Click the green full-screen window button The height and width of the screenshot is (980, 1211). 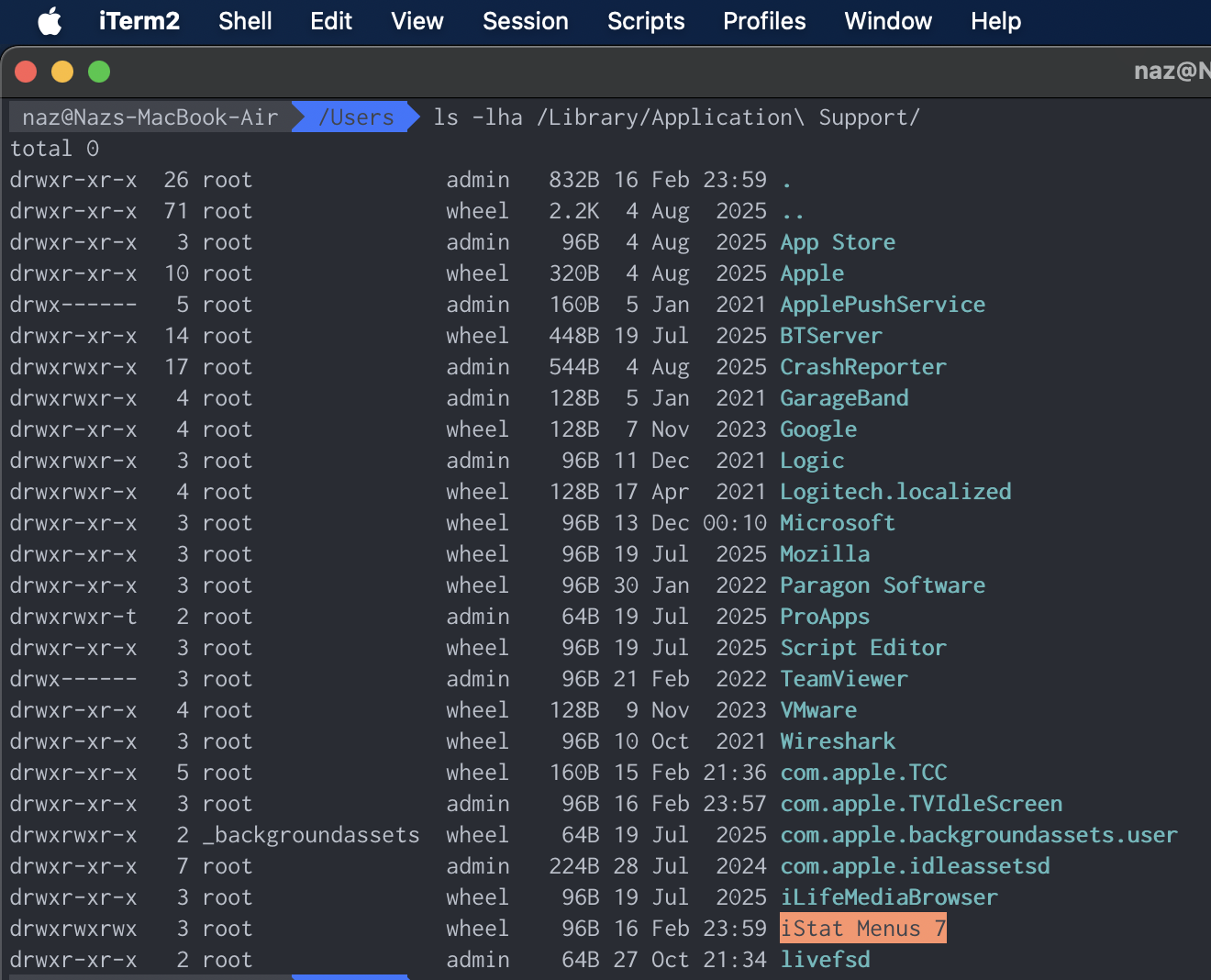99,72
